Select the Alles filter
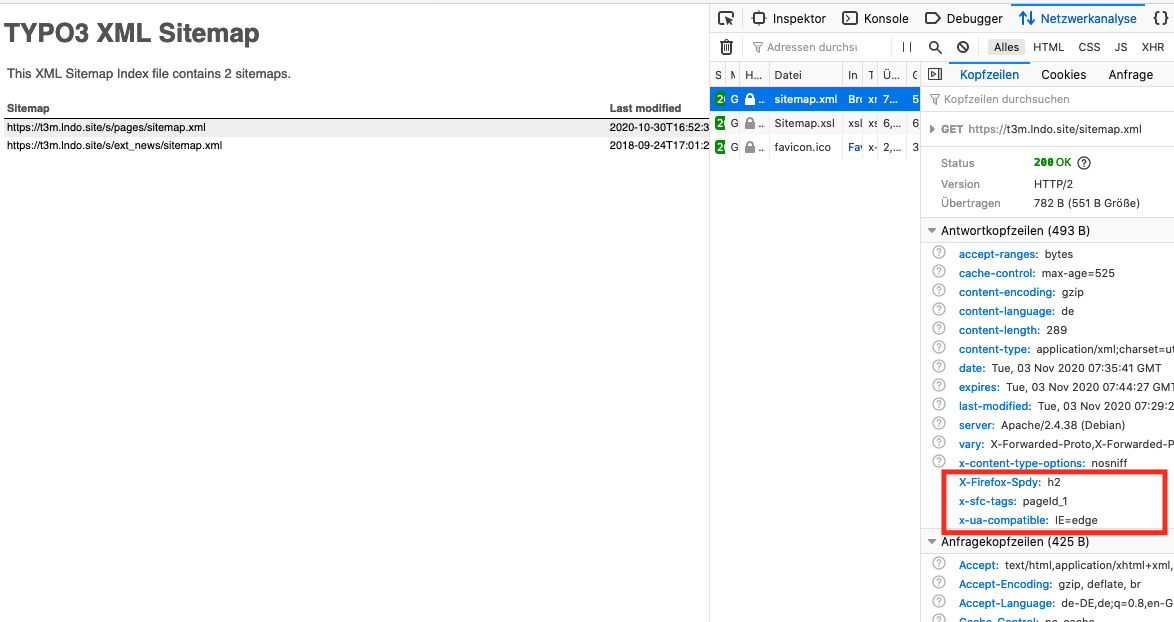Viewport: 1174px width, 622px height. pyautogui.click(x=1006, y=47)
